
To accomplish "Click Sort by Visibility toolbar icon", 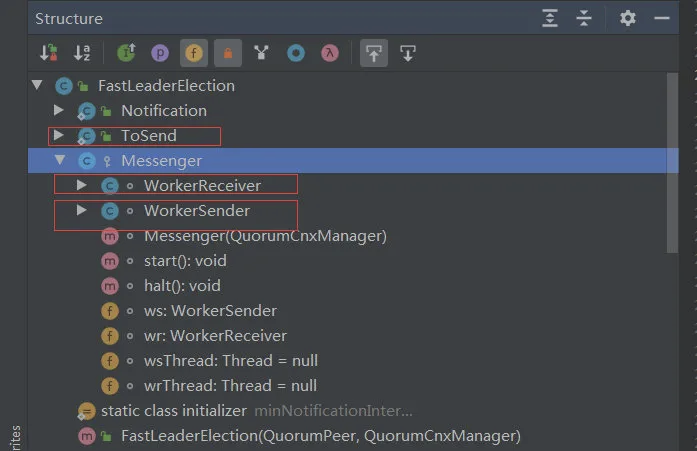I will tap(48, 53).
